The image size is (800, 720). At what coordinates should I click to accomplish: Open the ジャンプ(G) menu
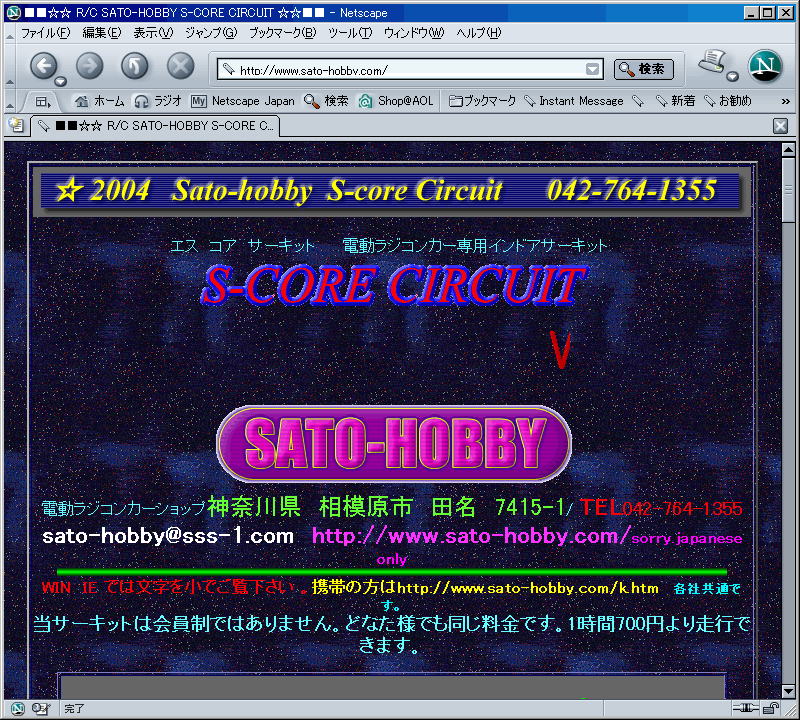click(211, 33)
